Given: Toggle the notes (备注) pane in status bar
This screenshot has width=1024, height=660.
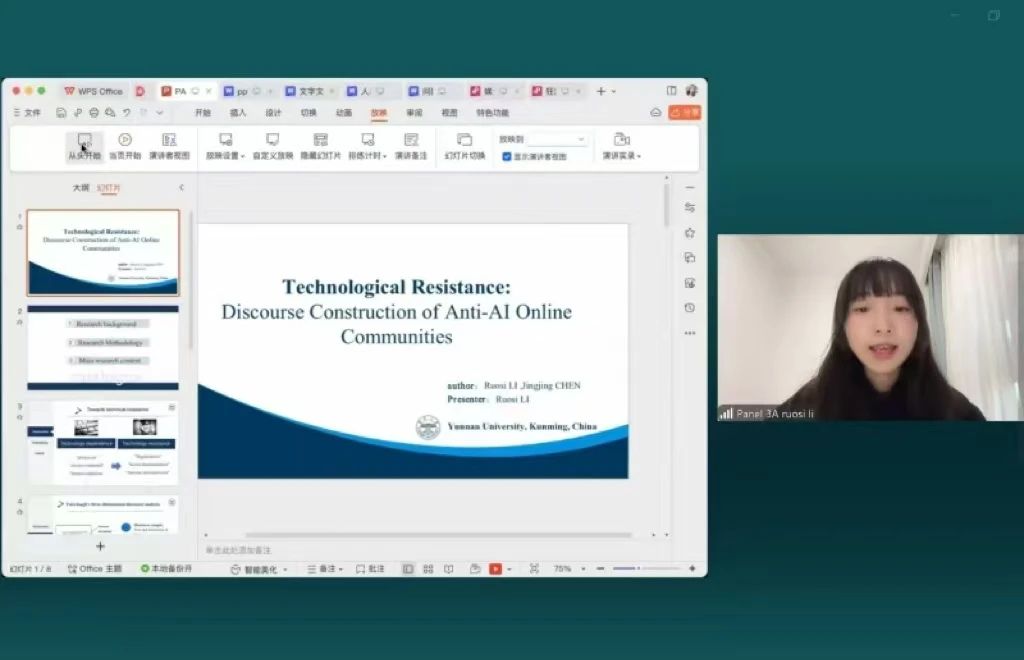Looking at the screenshot, I should pyautogui.click(x=325, y=569).
